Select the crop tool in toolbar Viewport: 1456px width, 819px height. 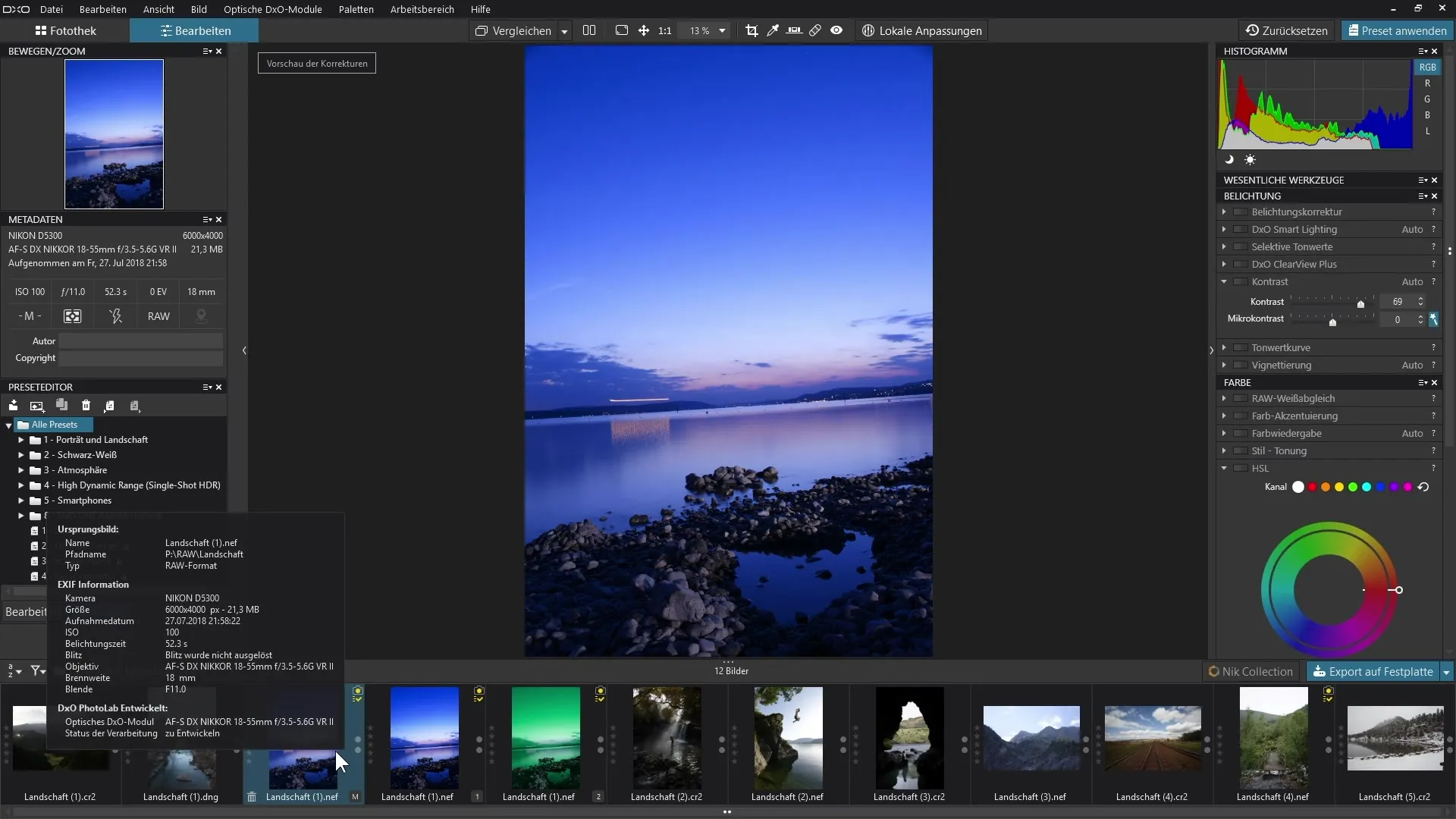click(x=752, y=30)
